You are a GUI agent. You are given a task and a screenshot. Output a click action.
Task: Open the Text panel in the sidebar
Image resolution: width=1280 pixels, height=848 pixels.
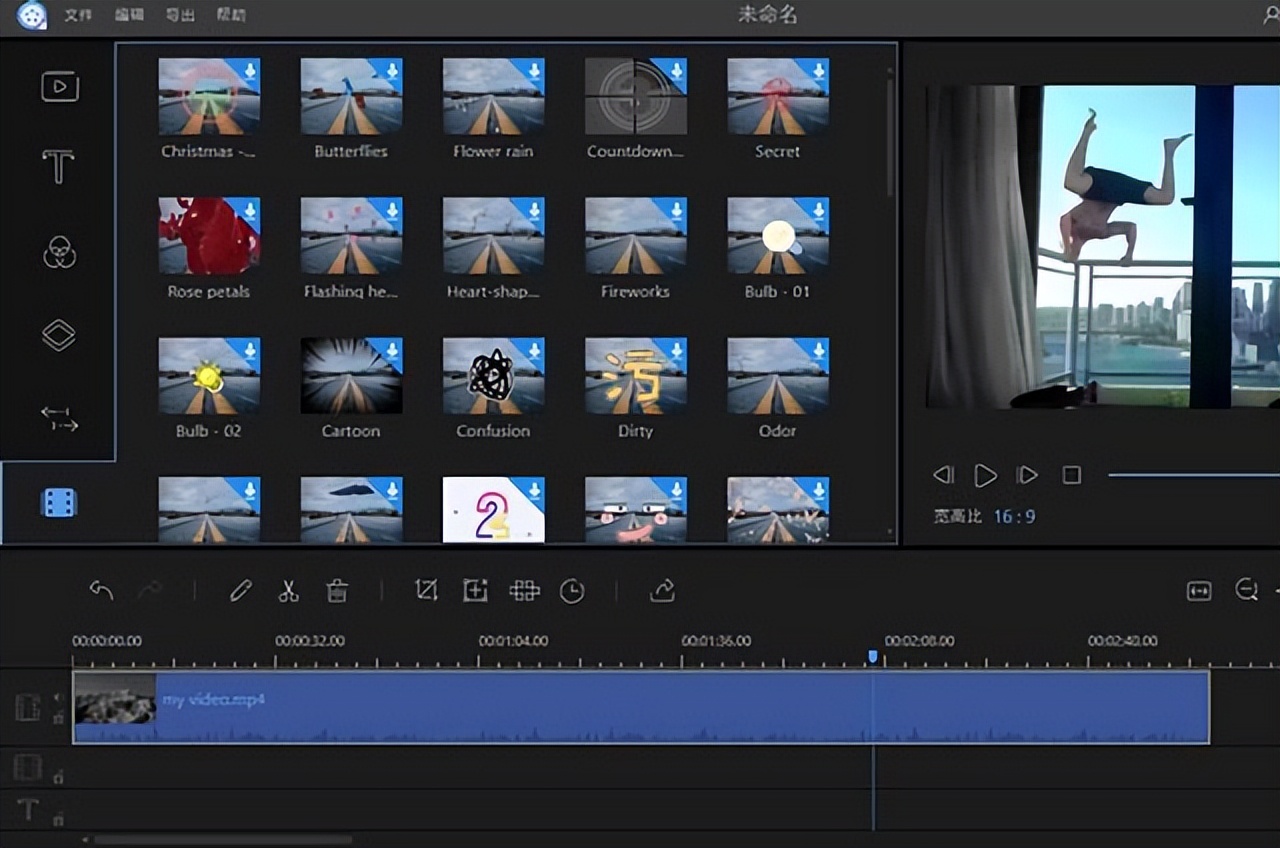59,167
